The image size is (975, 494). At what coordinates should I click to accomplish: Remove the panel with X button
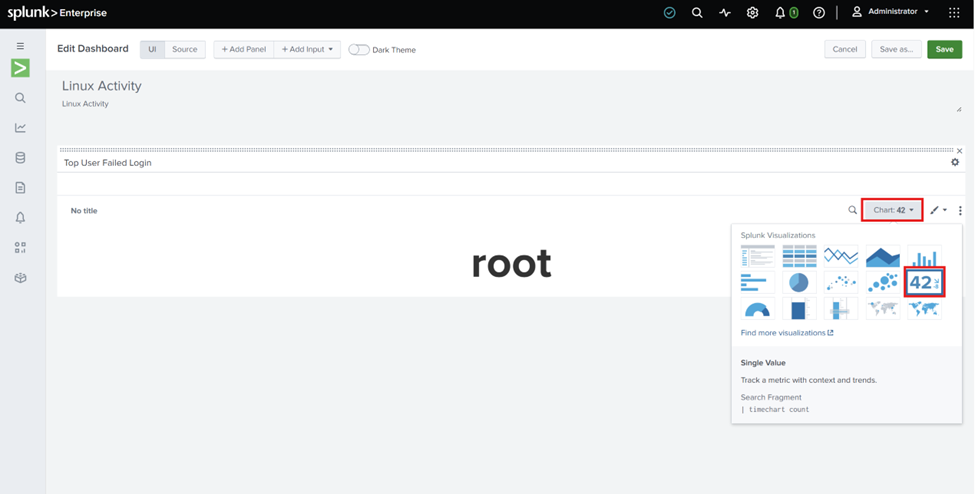tap(959, 151)
